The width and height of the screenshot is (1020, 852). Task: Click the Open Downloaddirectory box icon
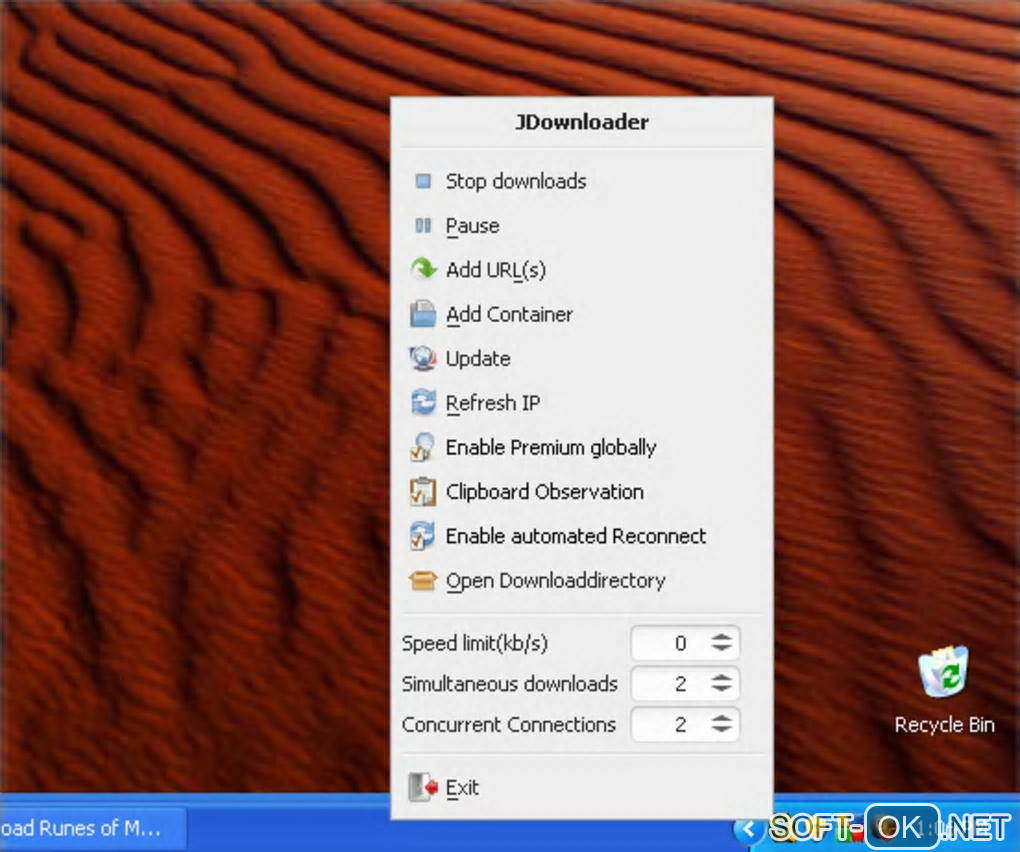(x=423, y=580)
